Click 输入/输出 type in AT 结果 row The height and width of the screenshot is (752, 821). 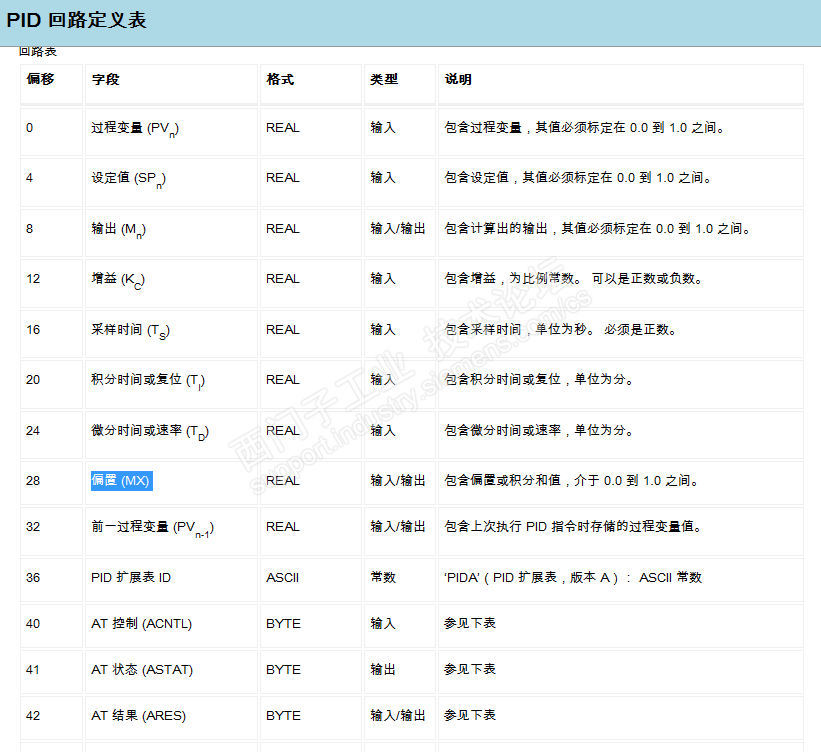tap(398, 716)
